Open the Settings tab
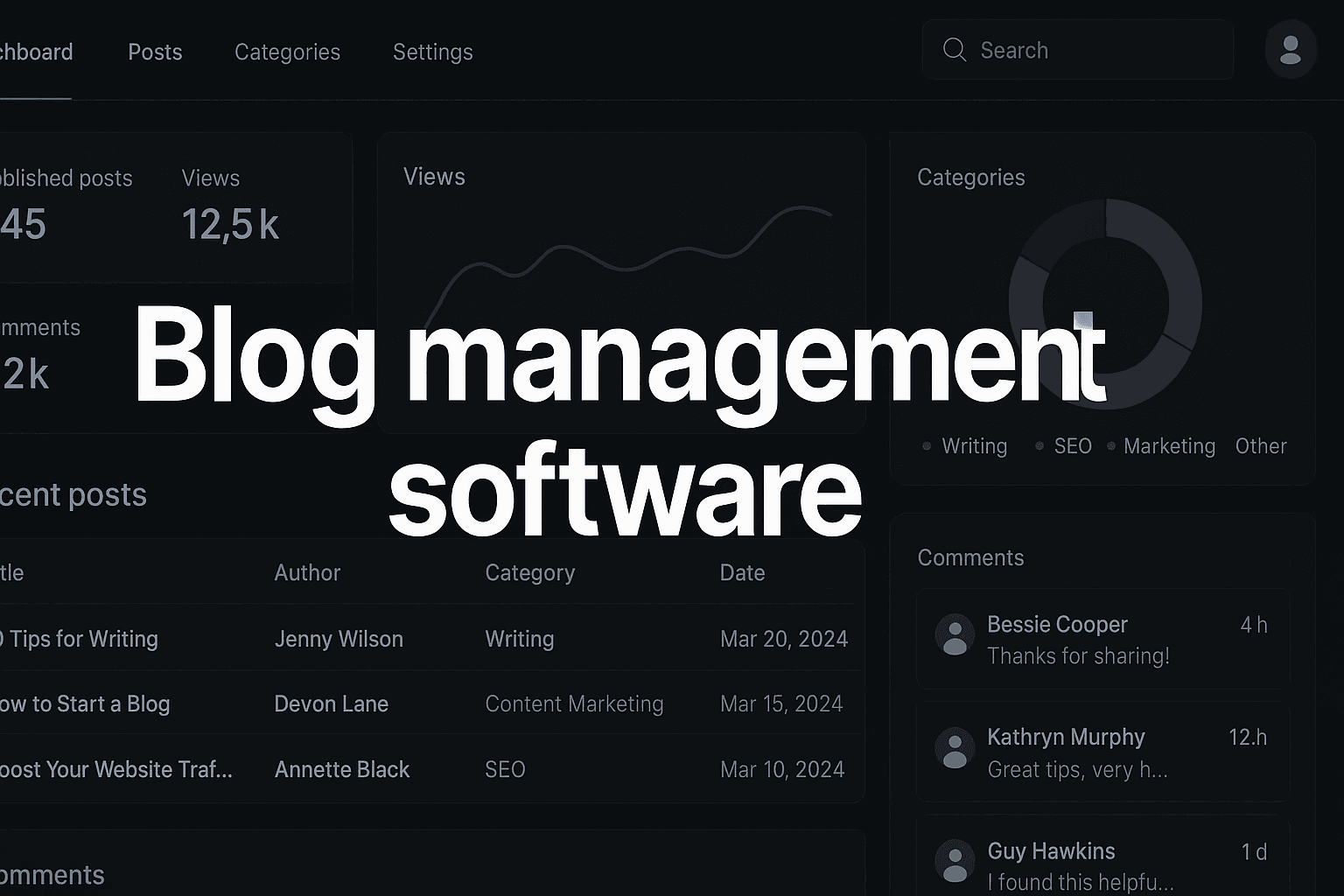Viewport: 1344px width, 896px height. click(x=432, y=52)
